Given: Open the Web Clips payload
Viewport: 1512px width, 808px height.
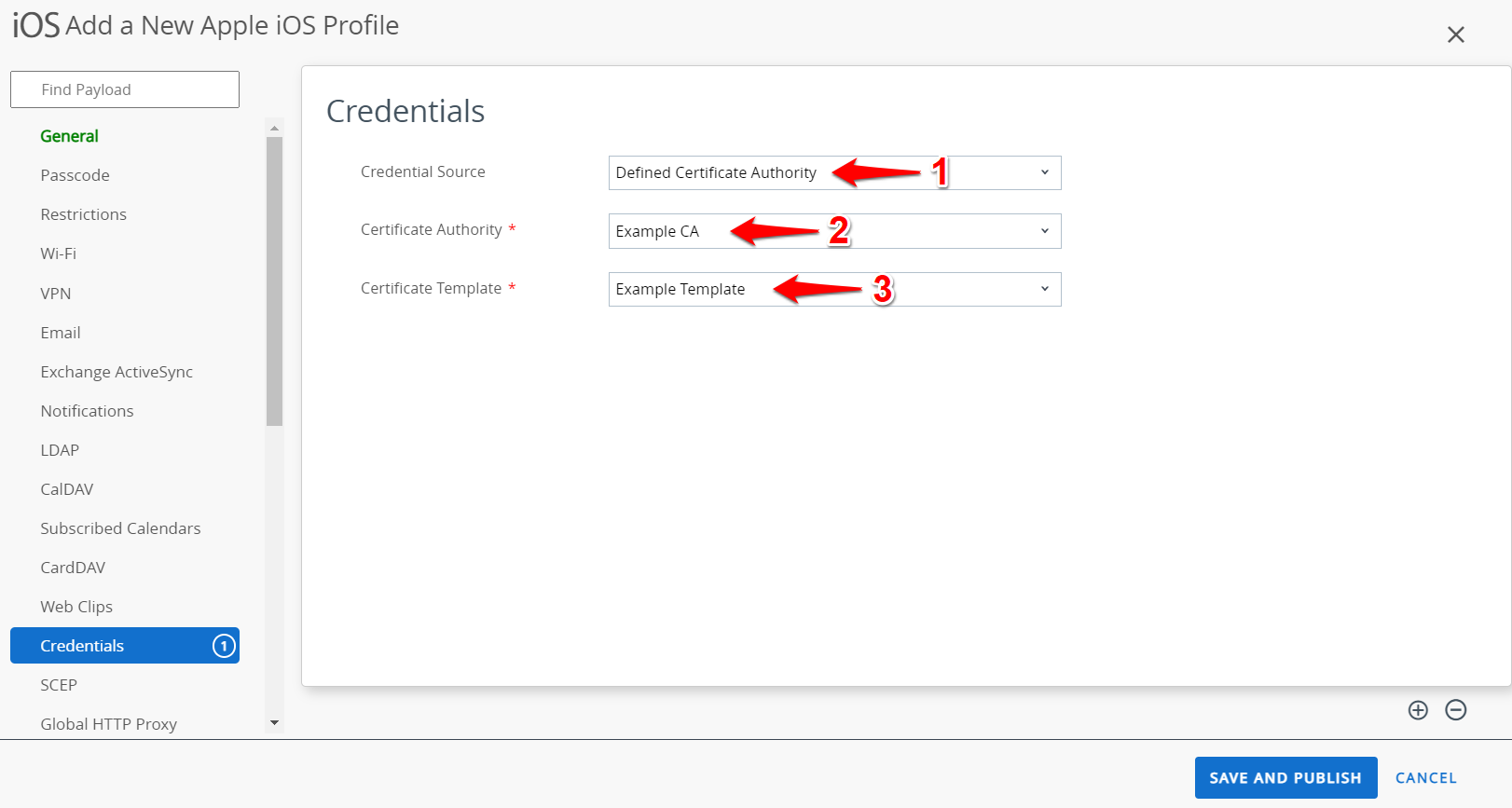Looking at the screenshot, I should 76,607.
